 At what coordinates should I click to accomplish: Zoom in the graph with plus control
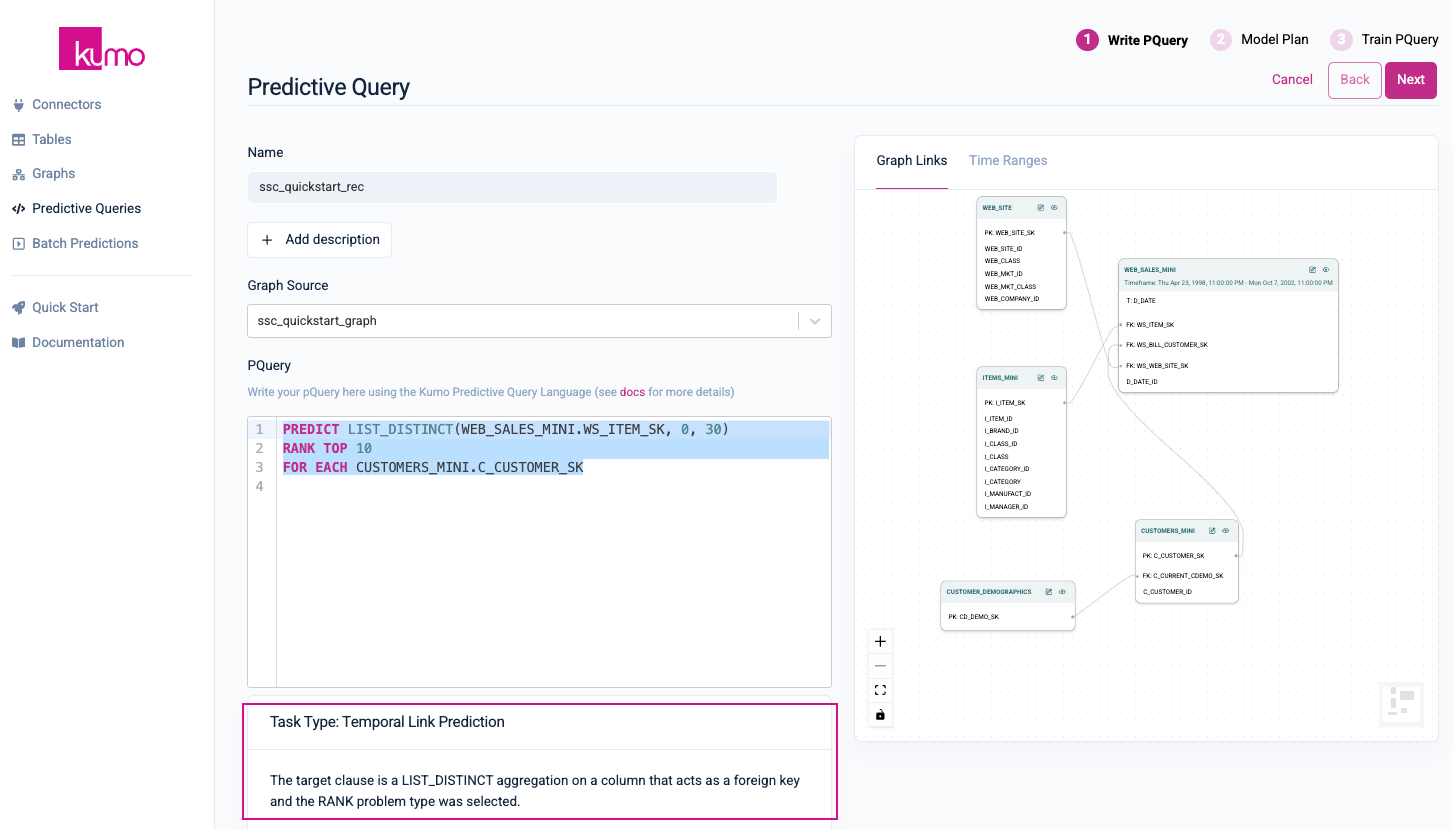point(880,641)
